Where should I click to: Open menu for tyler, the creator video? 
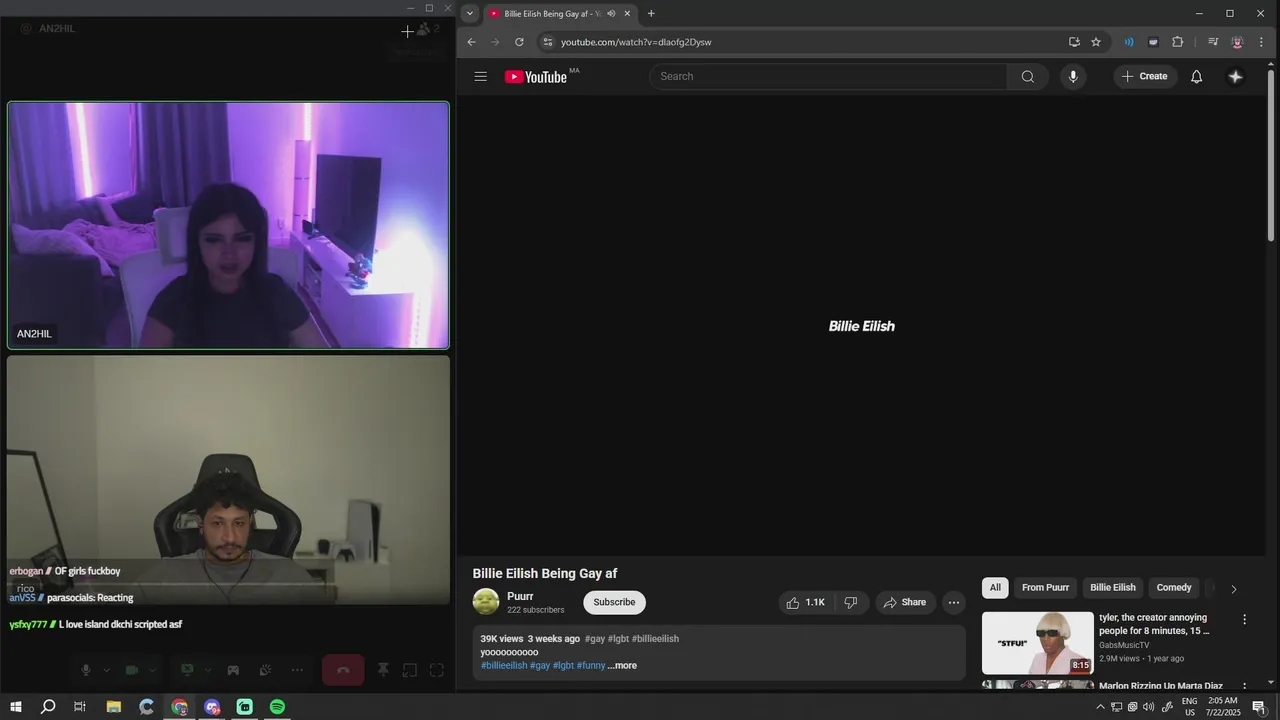click(x=1244, y=620)
